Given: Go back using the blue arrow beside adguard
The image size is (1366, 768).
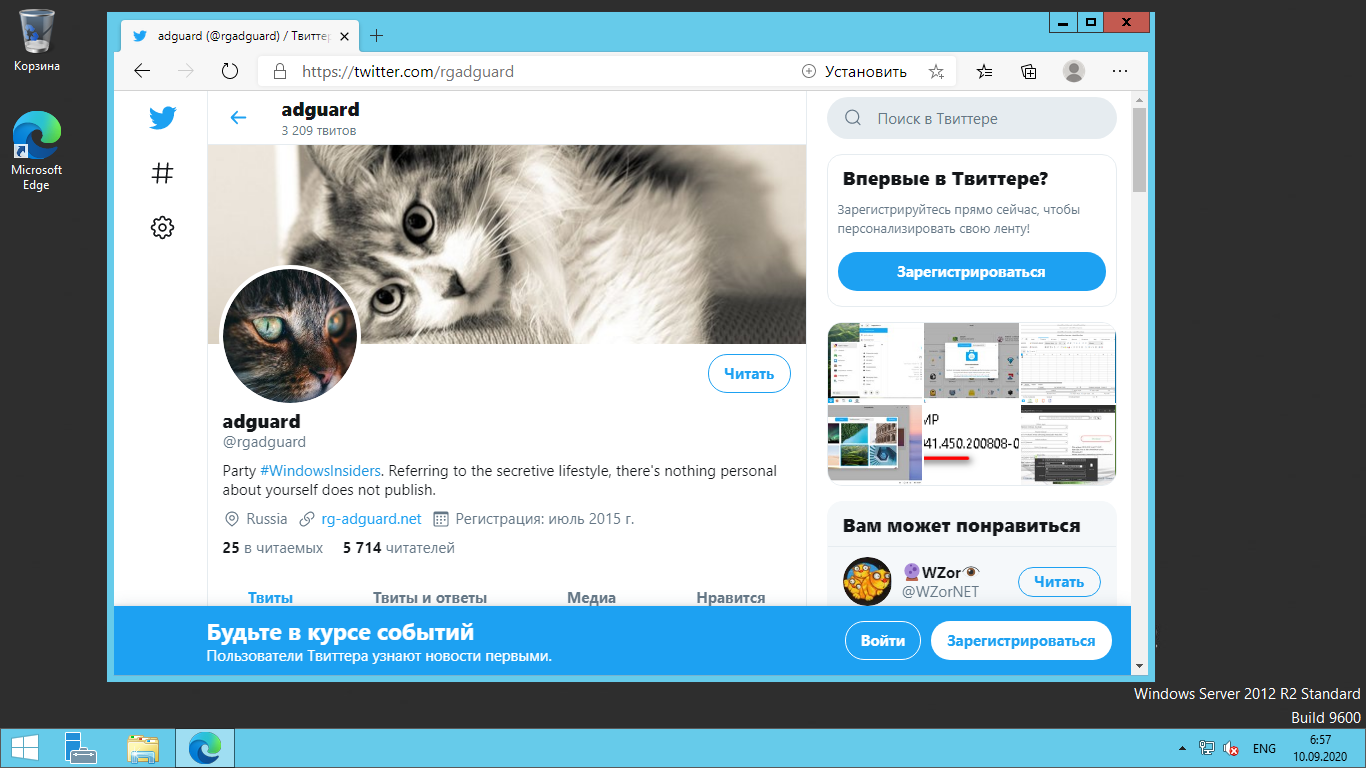Looking at the screenshot, I should [x=238, y=118].
